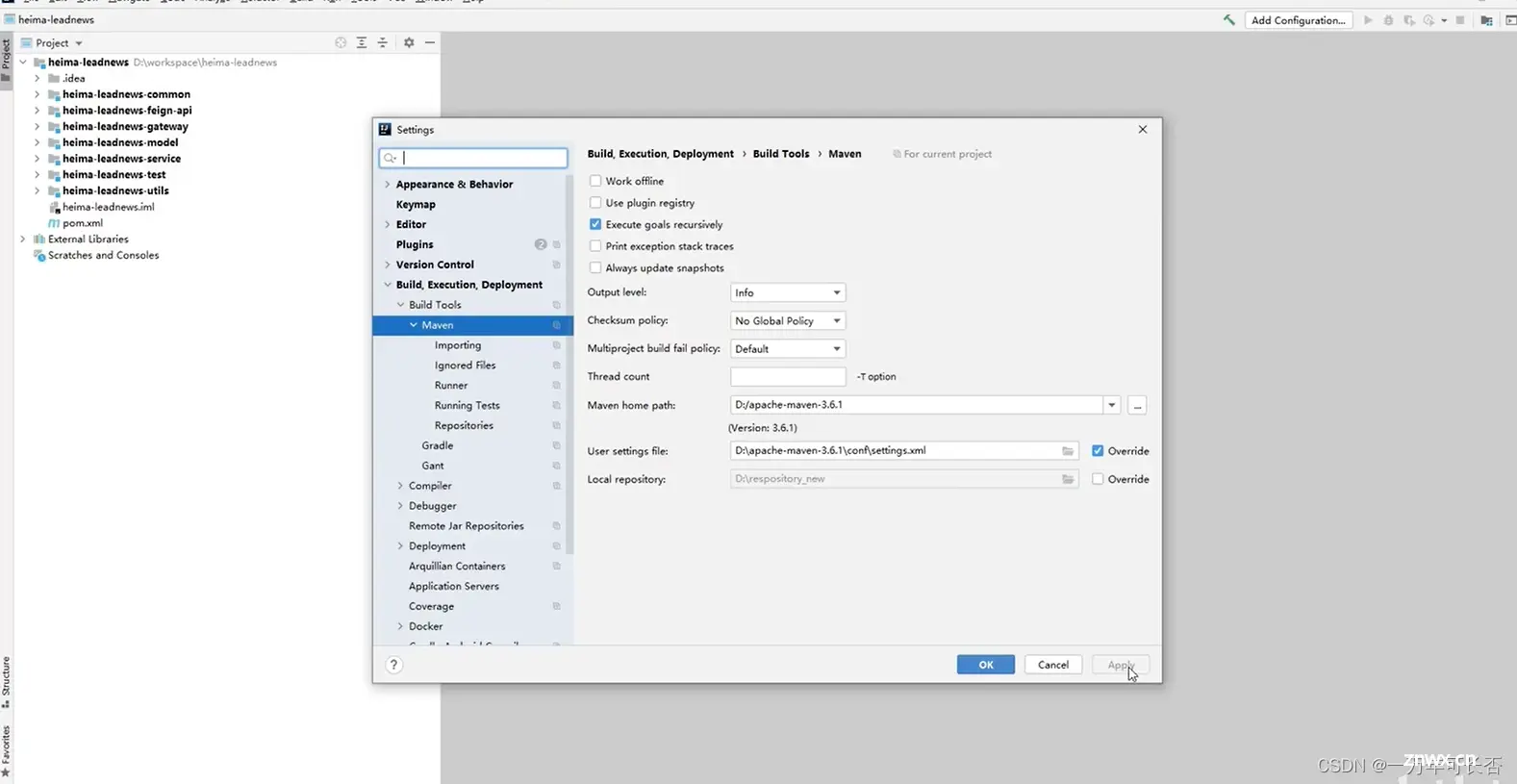Check Always update snapshots
Screen dimensions: 1517x784
tap(595, 268)
